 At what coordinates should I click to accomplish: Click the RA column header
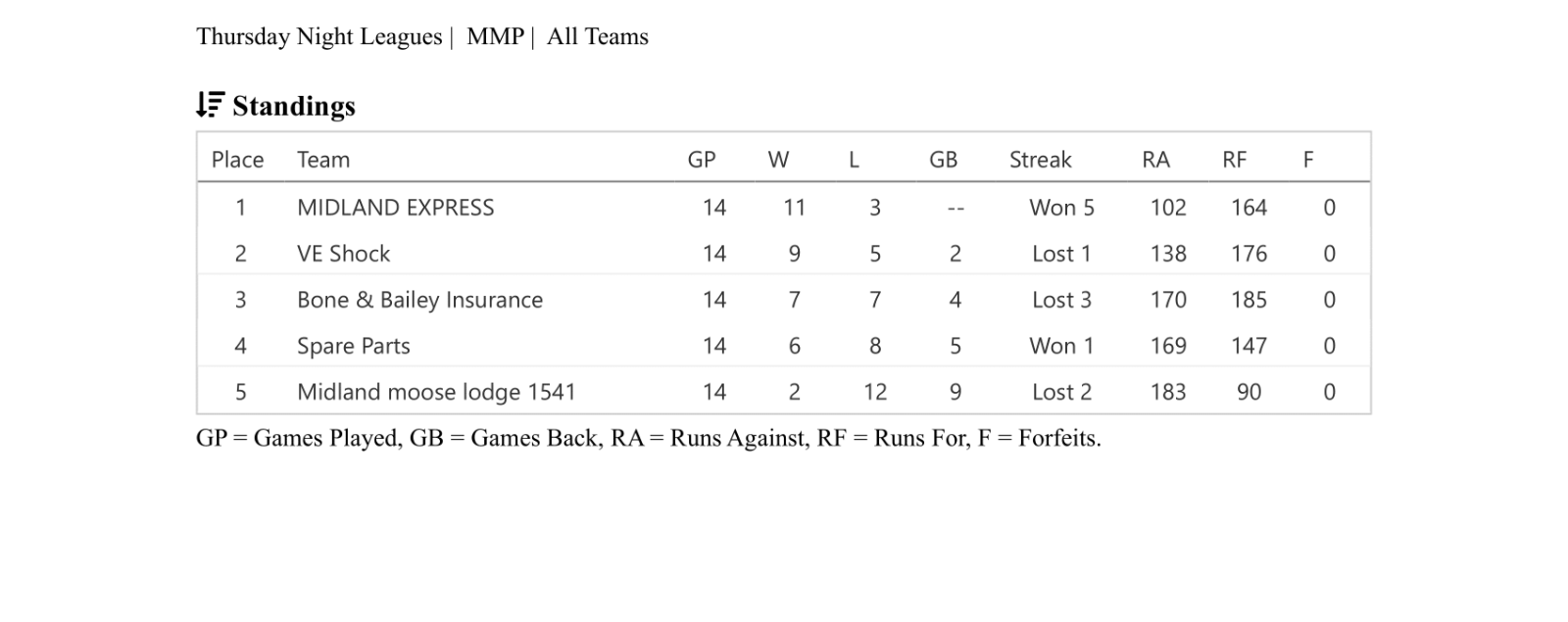click(x=1155, y=160)
